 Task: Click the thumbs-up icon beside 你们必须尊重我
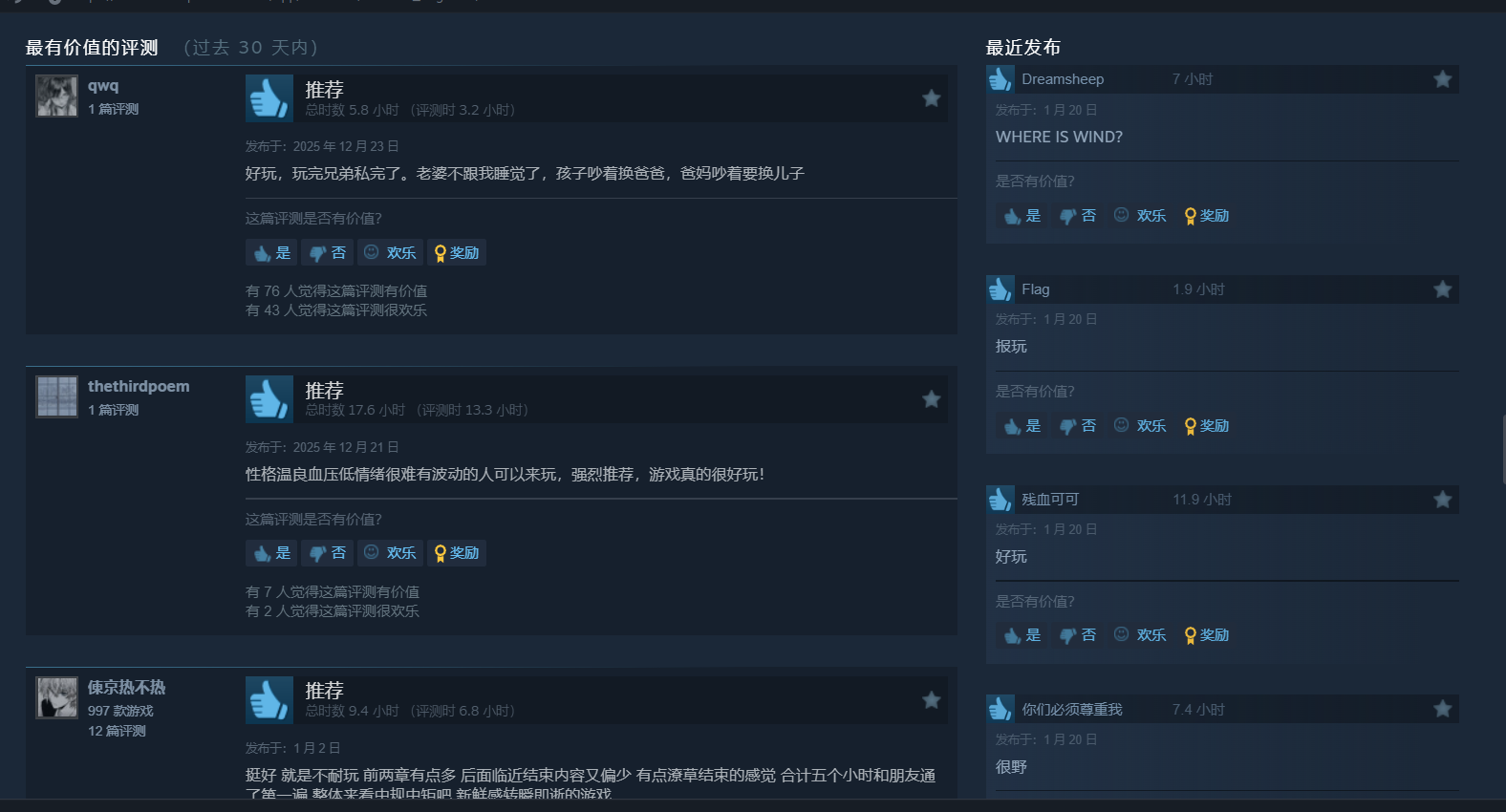click(1000, 709)
